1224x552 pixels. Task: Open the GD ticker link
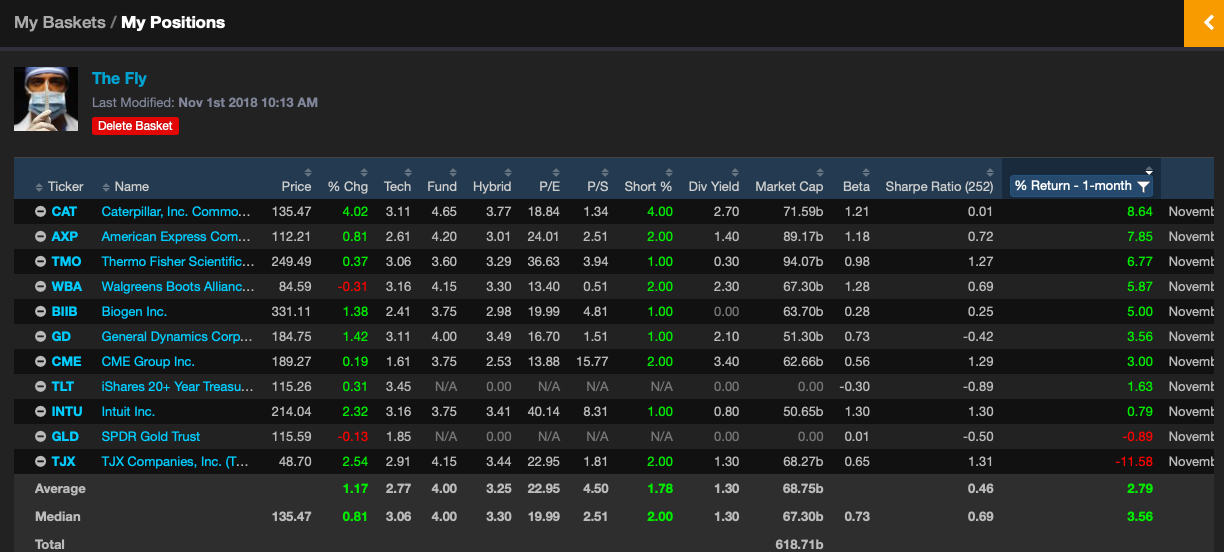pyautogui.click(x=61, y=337)
